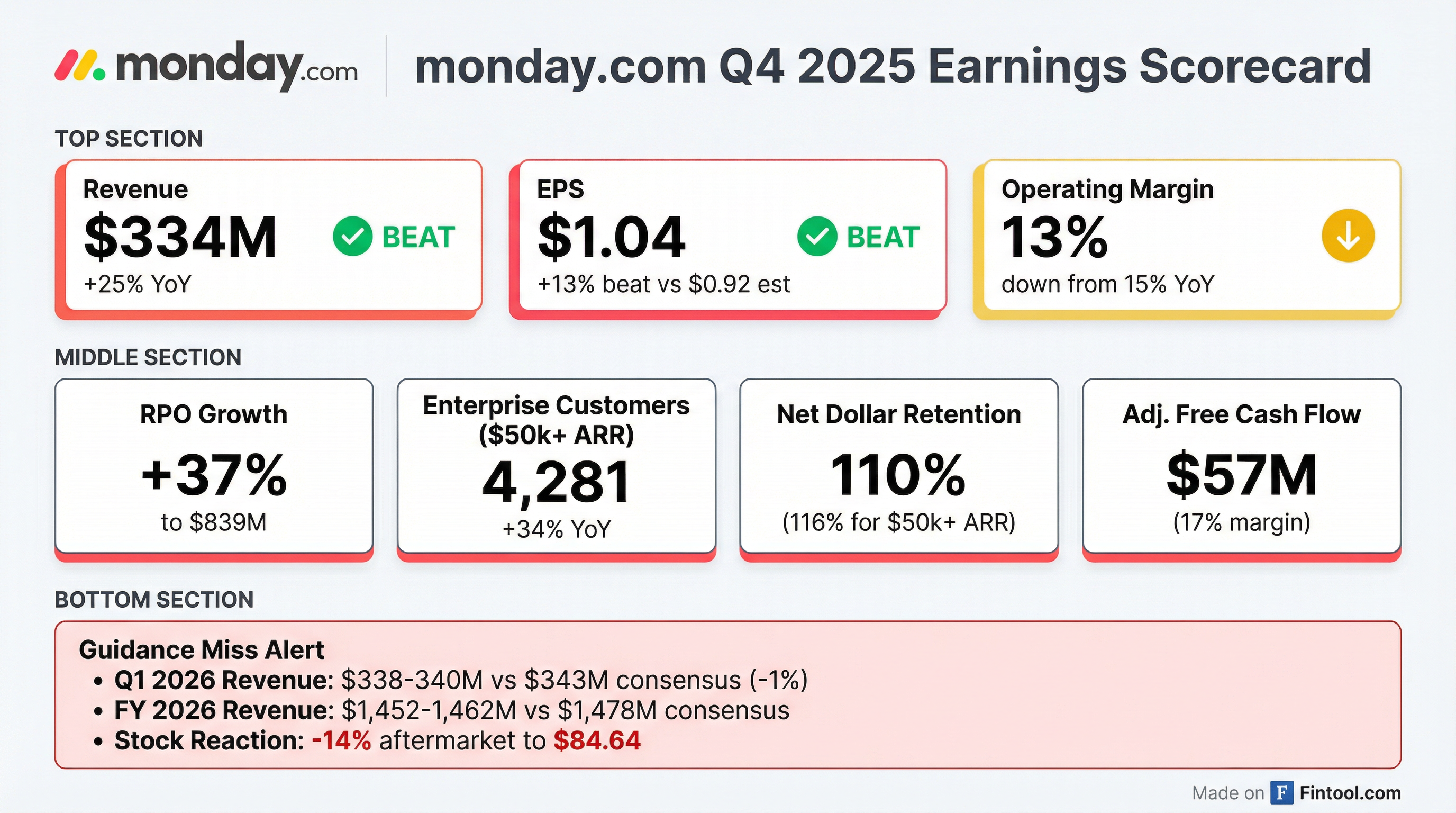Click the monday.com logo icon
Viewport: 1456px width, 813px height.
80,65
